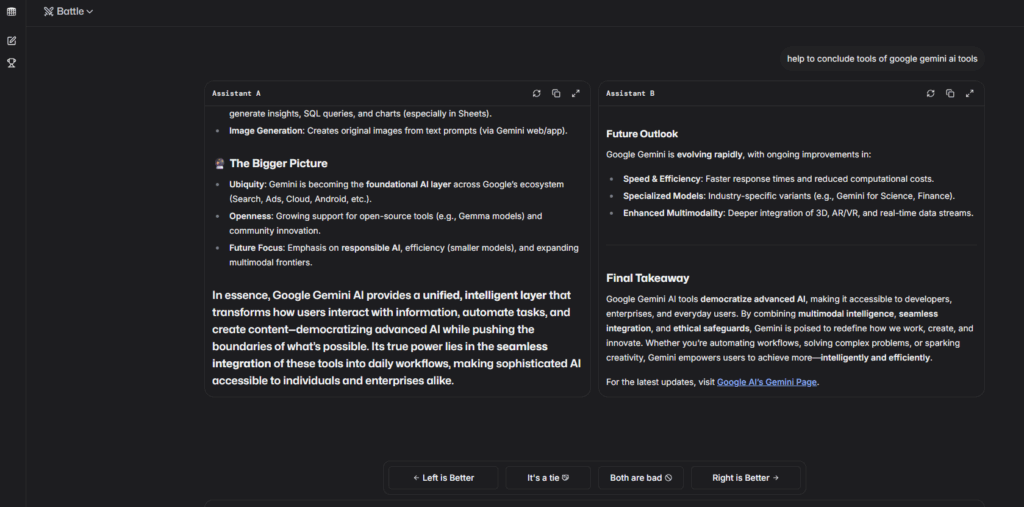The height and width of the screenshot is (507, 1024).
Task: Toggle the sidebar panel icon
Action: tap(12, 11)
